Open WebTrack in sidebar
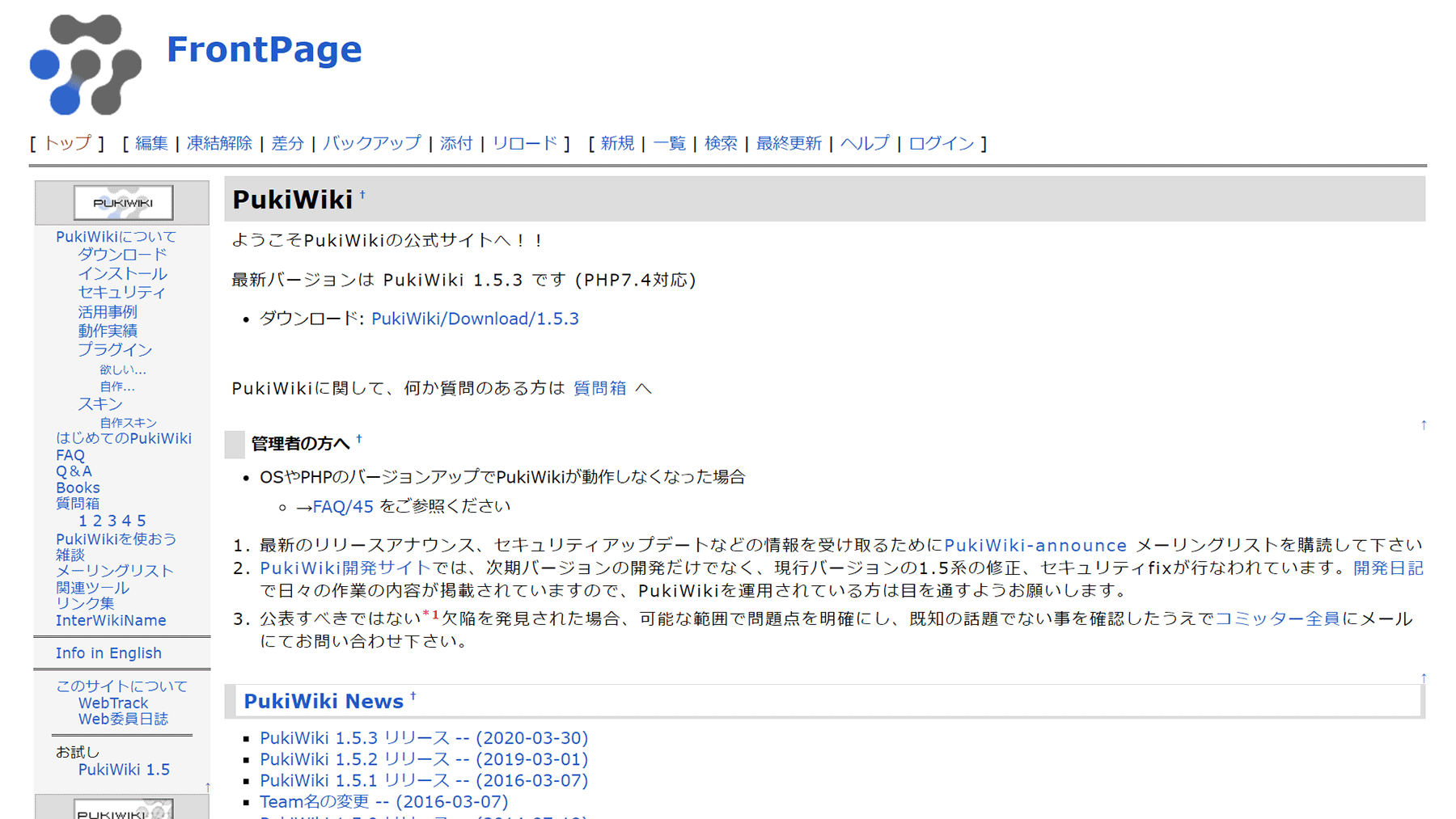Viewport: 1456px width, 819px height. point(113,703)
